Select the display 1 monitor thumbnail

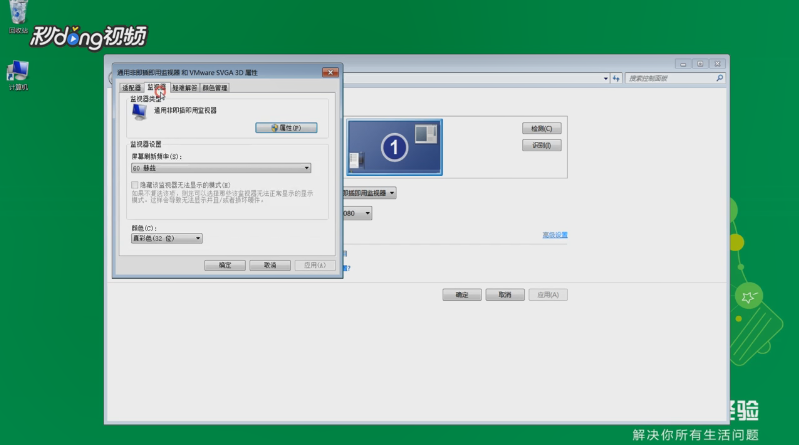pos(394,147)
